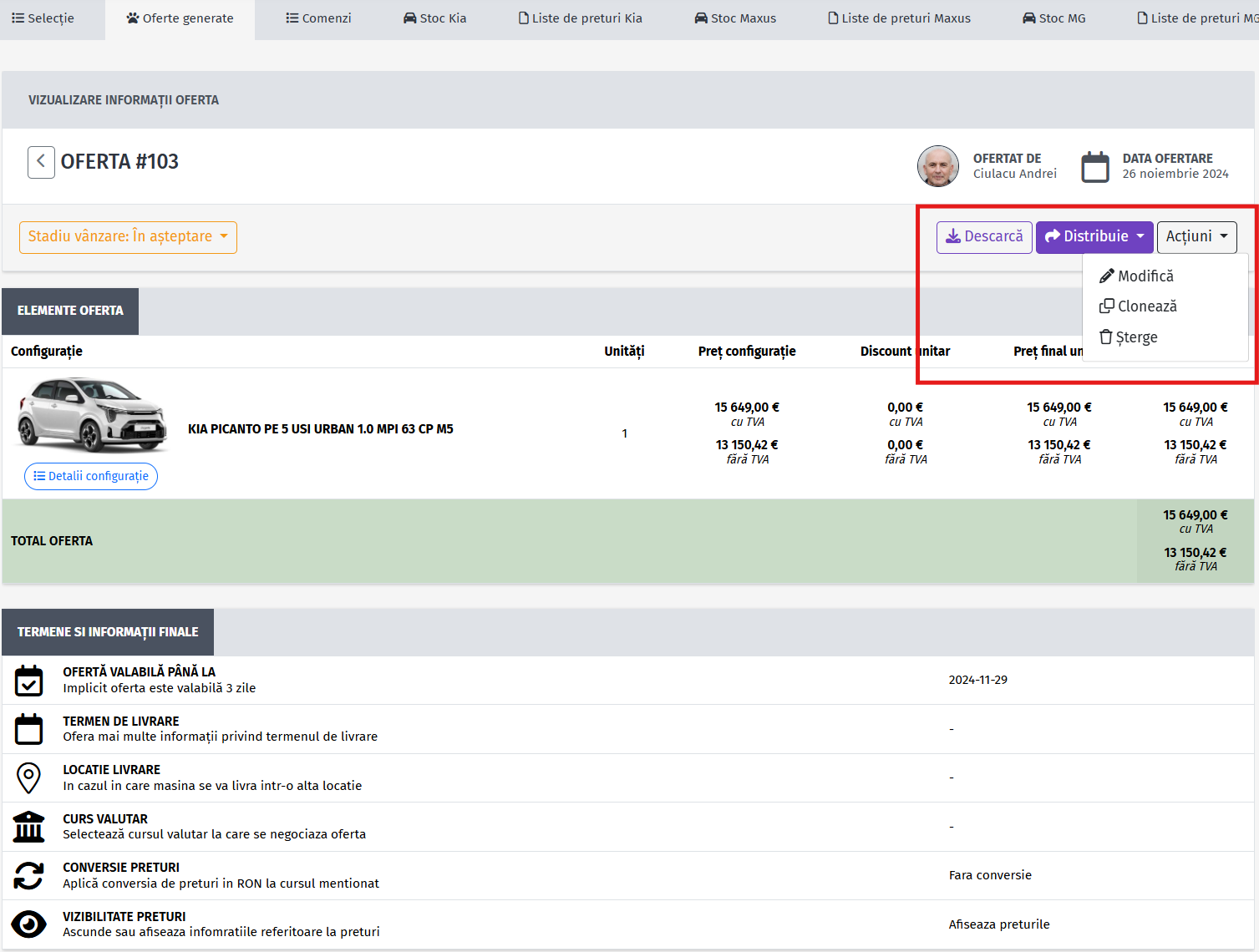
Task: Switch to the Selecție tab
Action: [43, 18]
